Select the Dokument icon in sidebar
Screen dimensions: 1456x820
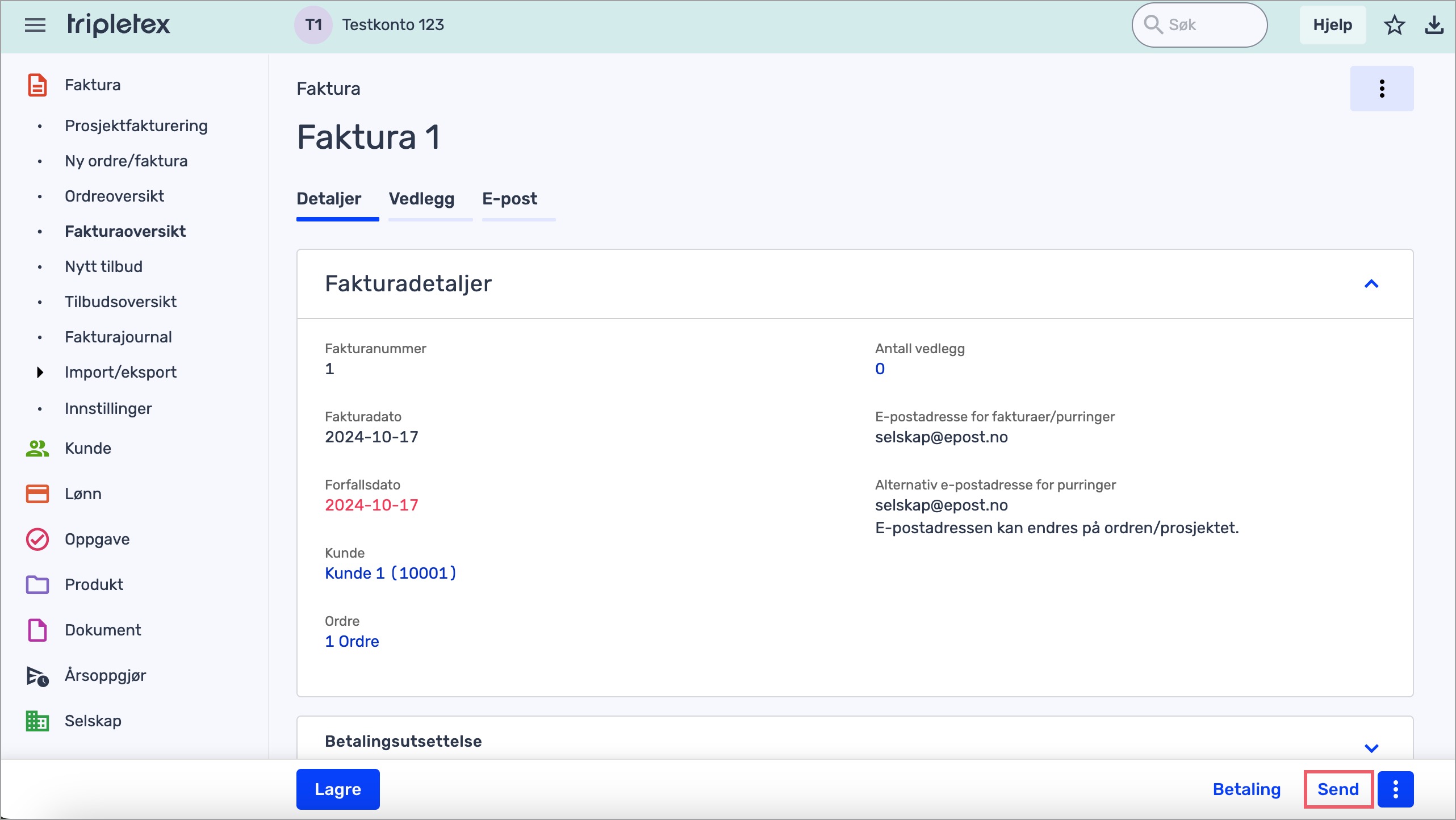pos(37,630)
